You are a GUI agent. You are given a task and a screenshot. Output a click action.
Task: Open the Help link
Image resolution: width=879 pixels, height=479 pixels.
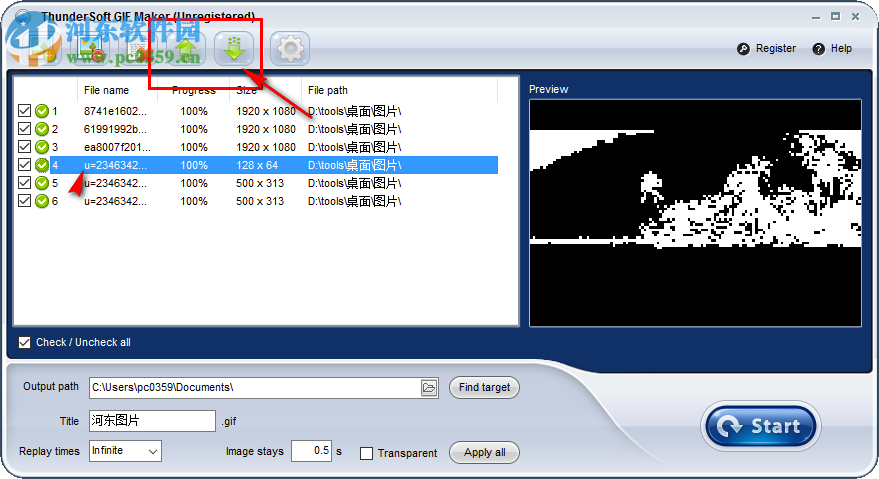841,49
